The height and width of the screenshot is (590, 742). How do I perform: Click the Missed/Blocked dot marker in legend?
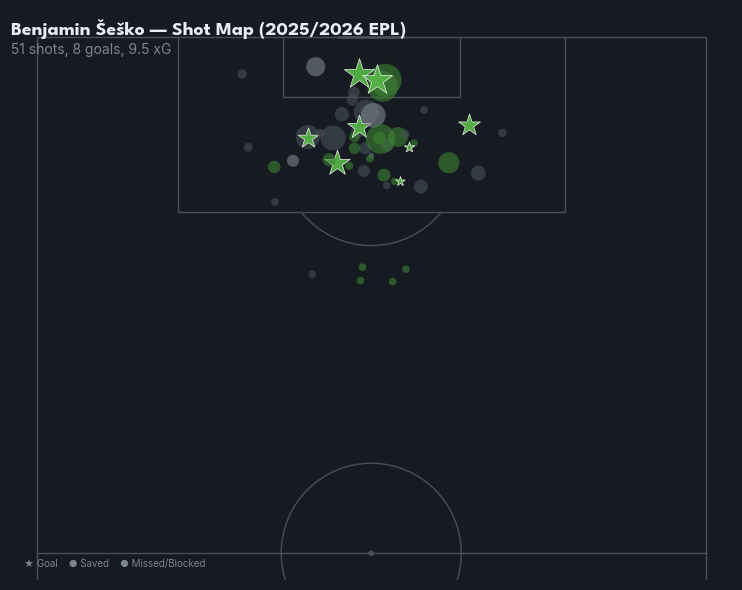tap(125, 564)
